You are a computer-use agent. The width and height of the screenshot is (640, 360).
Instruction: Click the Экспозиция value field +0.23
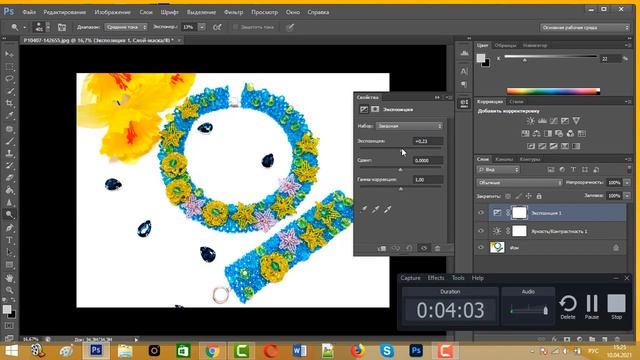pyautogui.click(x=427, y=141)
